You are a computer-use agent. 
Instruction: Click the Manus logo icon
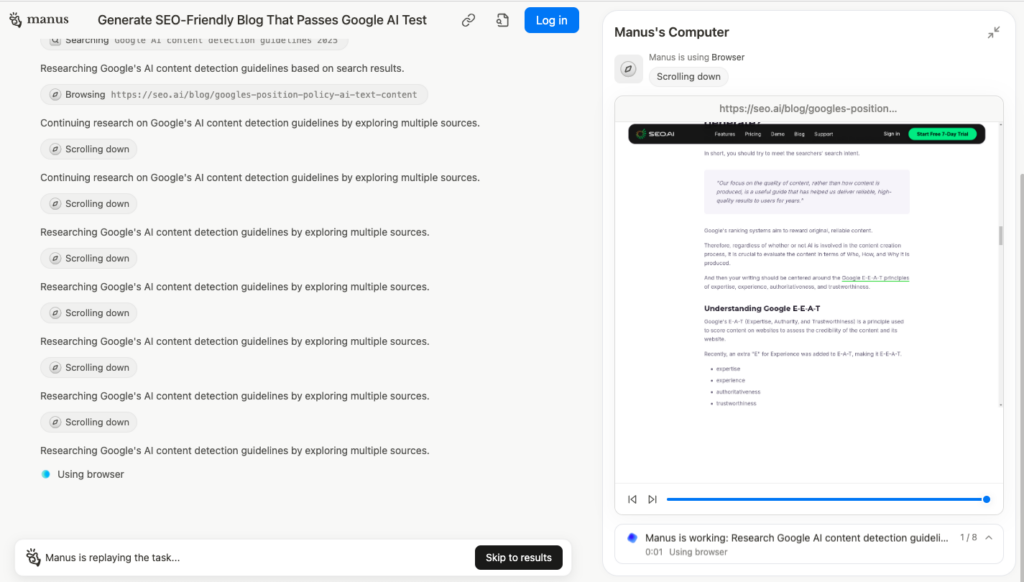pyautogui.click(x=16, y=20)
